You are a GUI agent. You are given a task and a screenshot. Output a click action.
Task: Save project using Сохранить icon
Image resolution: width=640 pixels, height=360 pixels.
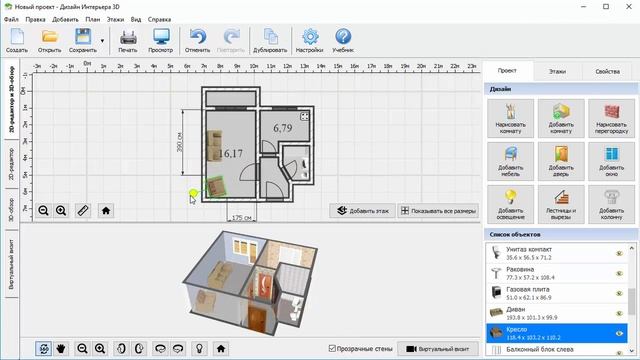(83, 40)
